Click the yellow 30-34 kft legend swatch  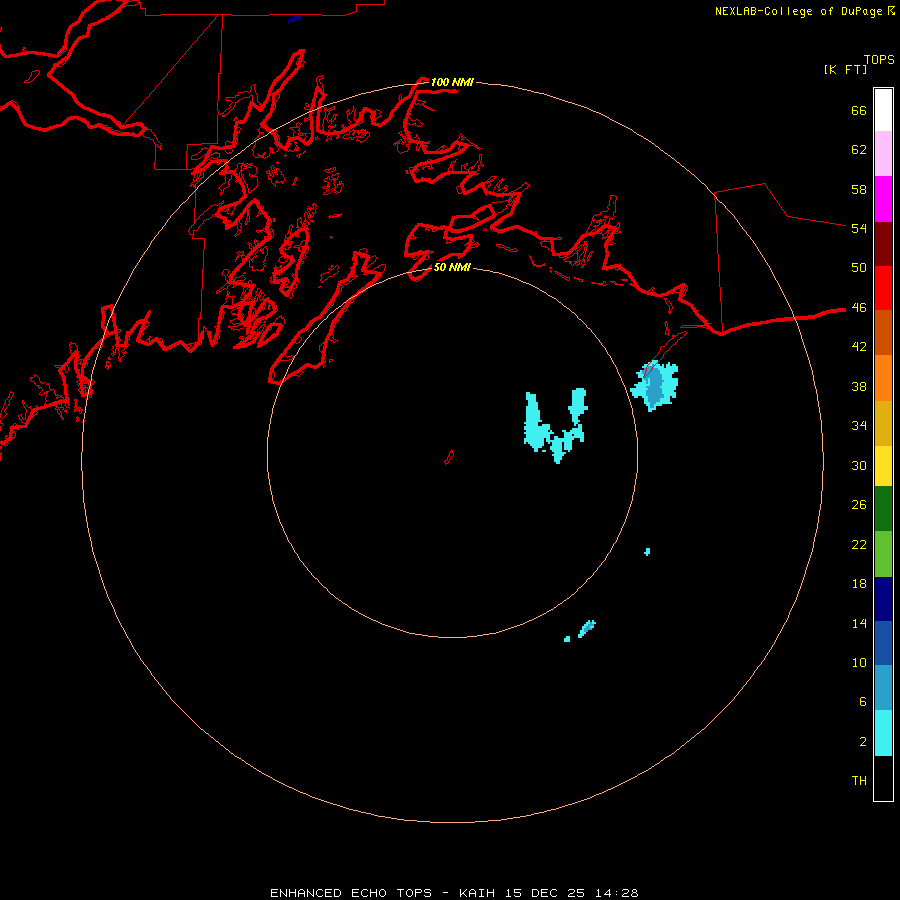pos(883,465)
